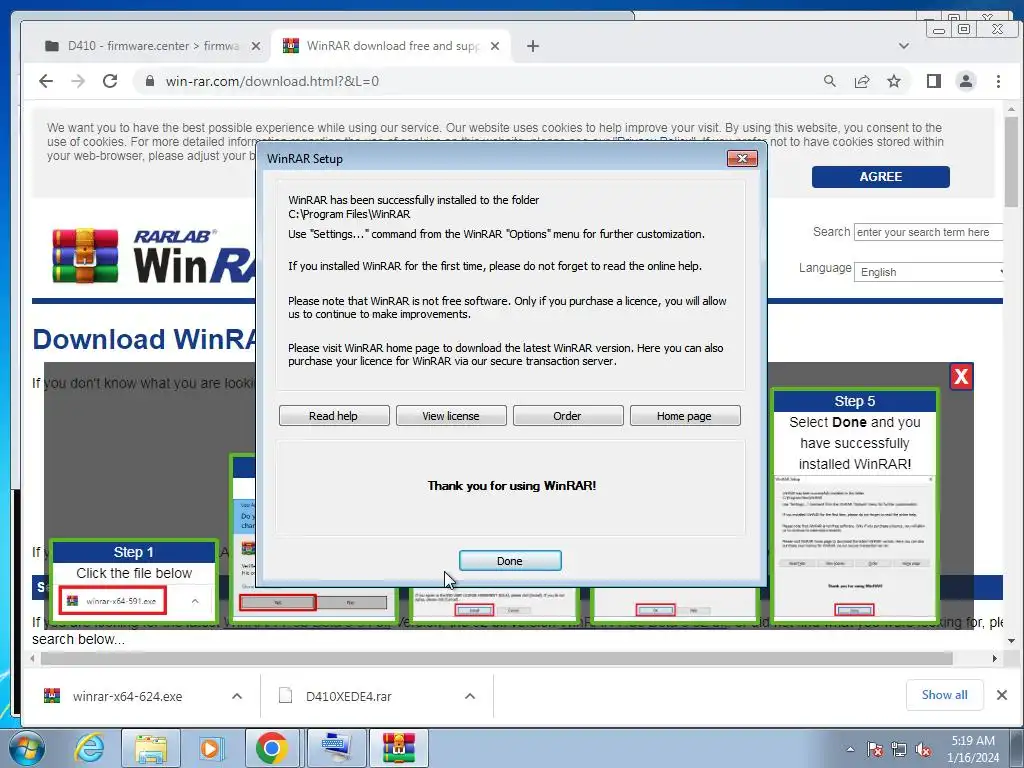Show hidden tray icons
The width and height of the screenshot is (1024, 768).
[x=850, y=749]
